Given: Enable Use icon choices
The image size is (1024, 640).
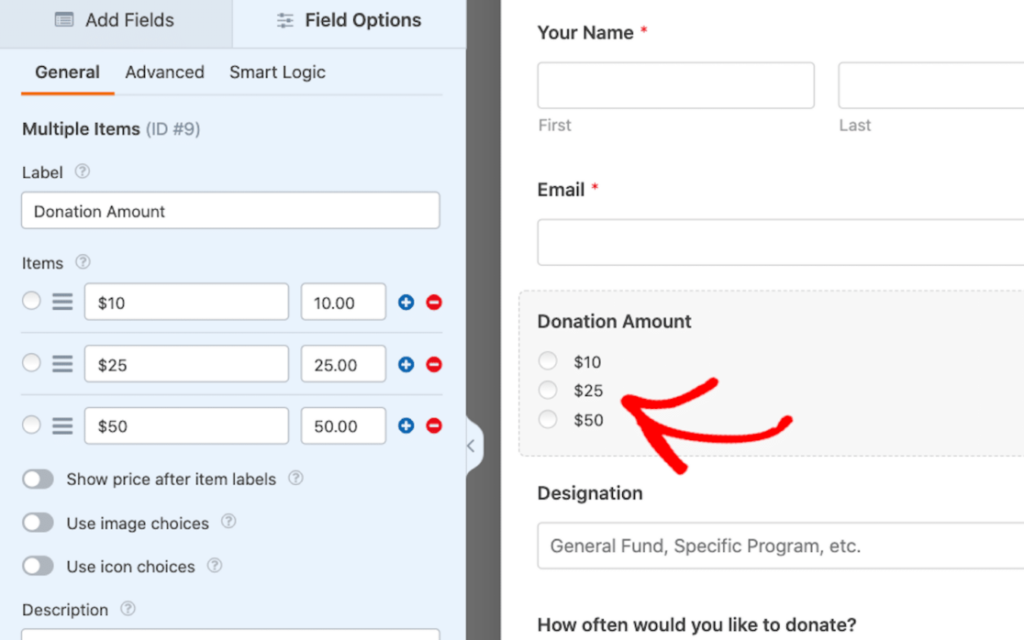Looking at the screenshot, I should click(37, 566).
